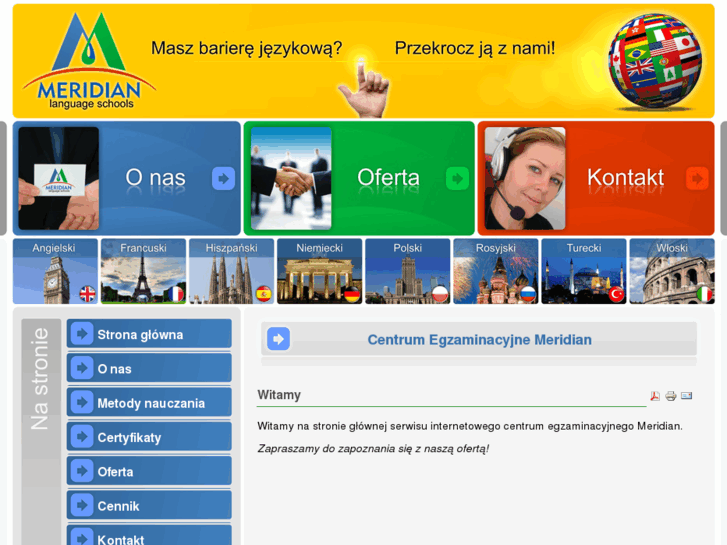The width and height of the screenshot is (727, 545).
Task: Click the Big Ben image on Angielski tile
Action: tap(56, 280)
